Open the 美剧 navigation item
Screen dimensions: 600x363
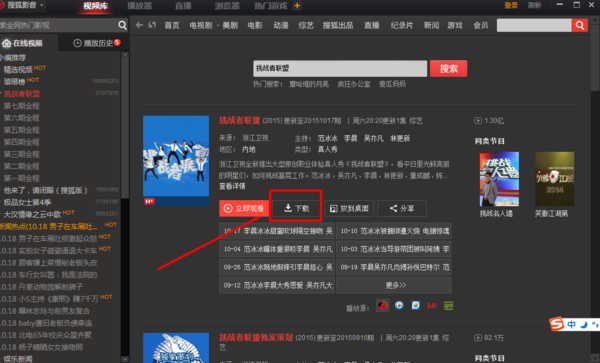pyautogui.click(x=230, y=25)
